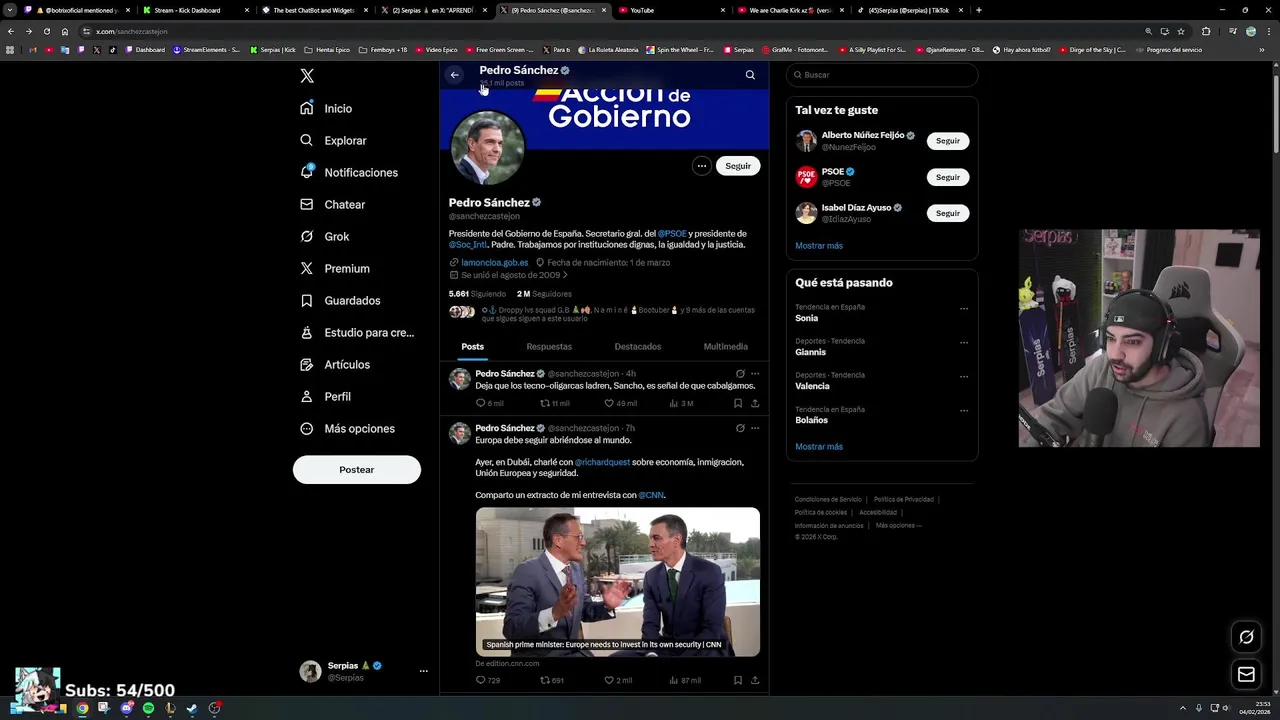Bookmark the Europa post
Viewport: 1280px width, 720px height.
click(x=738, y=680)
